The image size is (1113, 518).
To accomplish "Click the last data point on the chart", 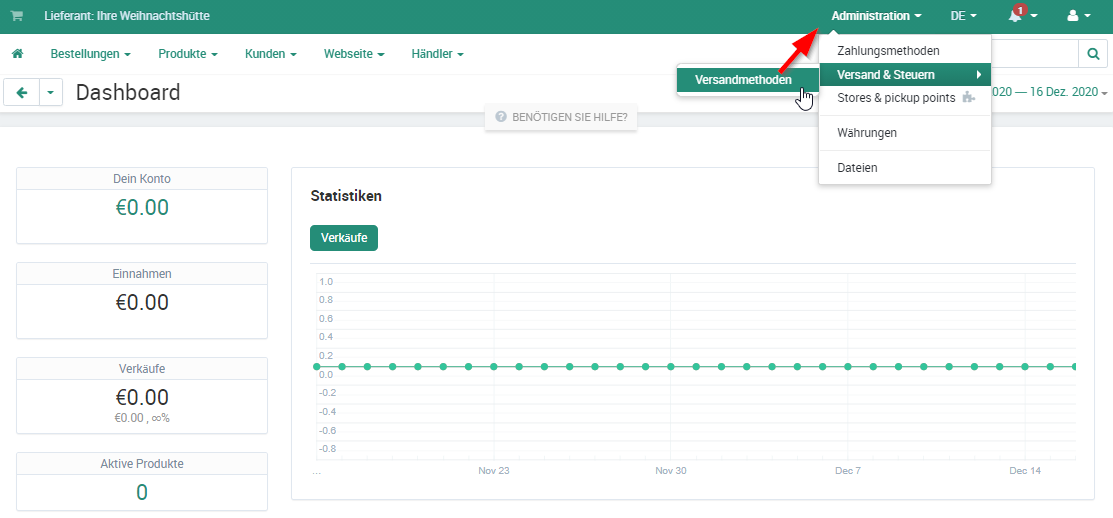I will point(1075,367).
